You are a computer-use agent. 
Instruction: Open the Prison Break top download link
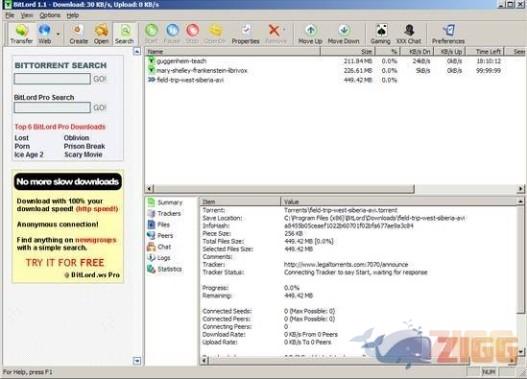[x=84, y=146]
